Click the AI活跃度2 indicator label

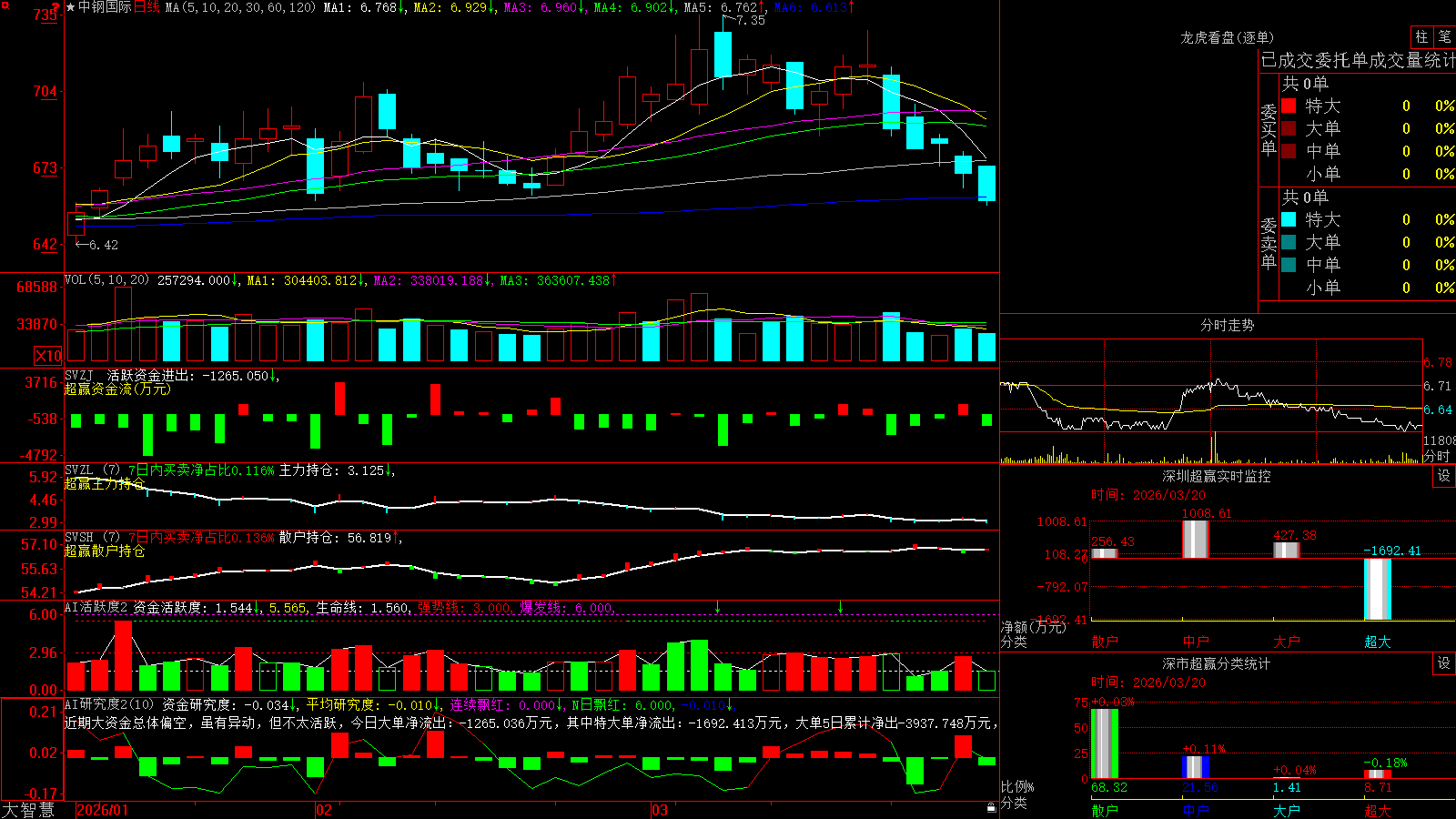click(96, 608)
